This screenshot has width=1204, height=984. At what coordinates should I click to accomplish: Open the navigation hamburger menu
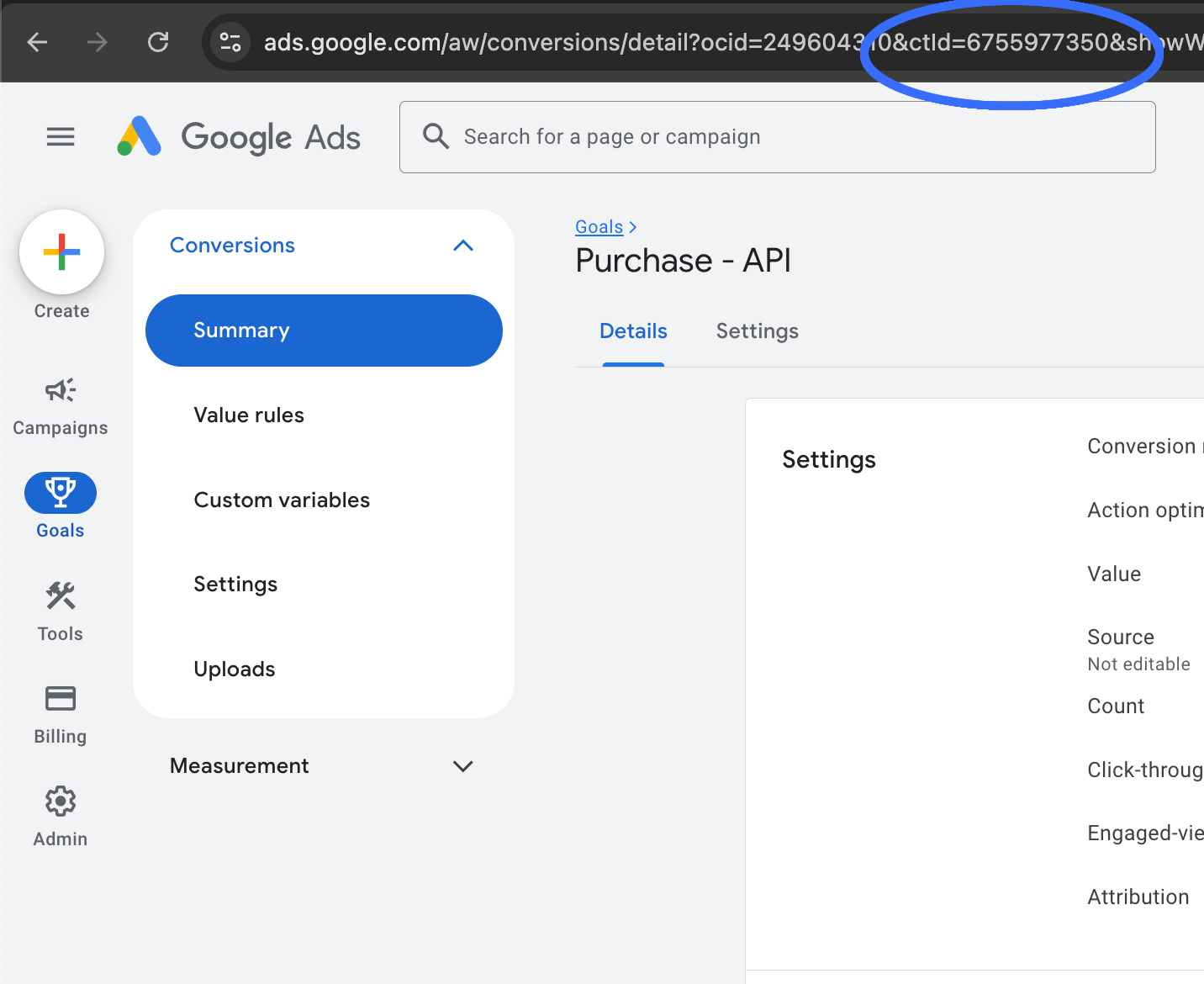[x=60, y=136]
